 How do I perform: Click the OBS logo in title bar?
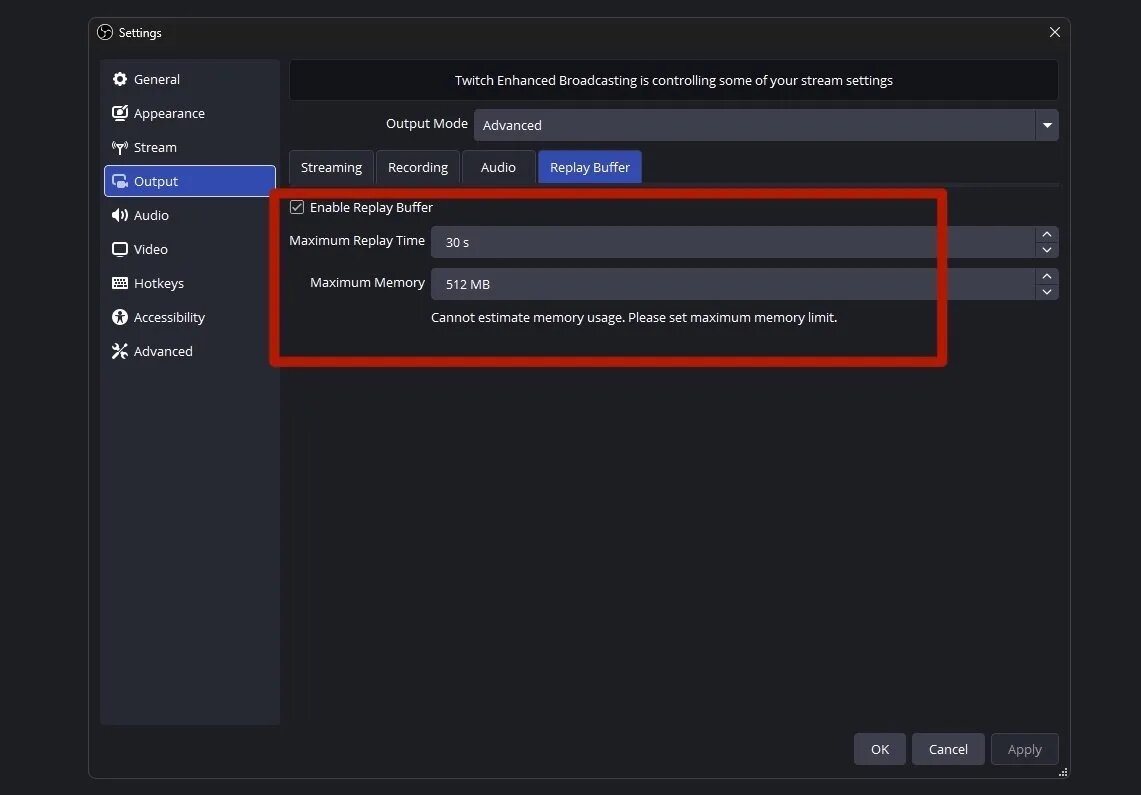click(x=105, y=32)
